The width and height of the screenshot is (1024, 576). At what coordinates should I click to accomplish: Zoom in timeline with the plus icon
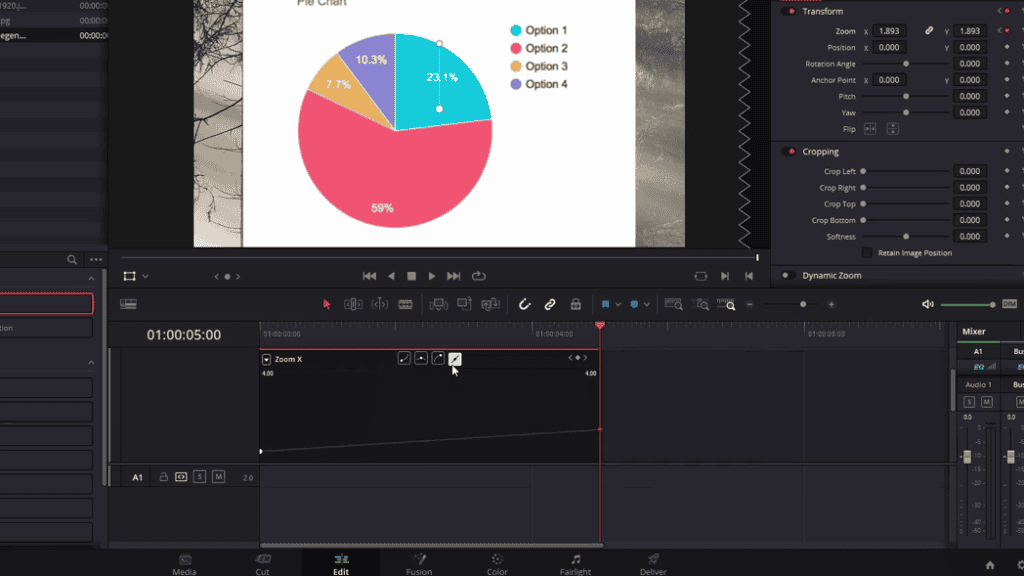click(x=831, y=304)
